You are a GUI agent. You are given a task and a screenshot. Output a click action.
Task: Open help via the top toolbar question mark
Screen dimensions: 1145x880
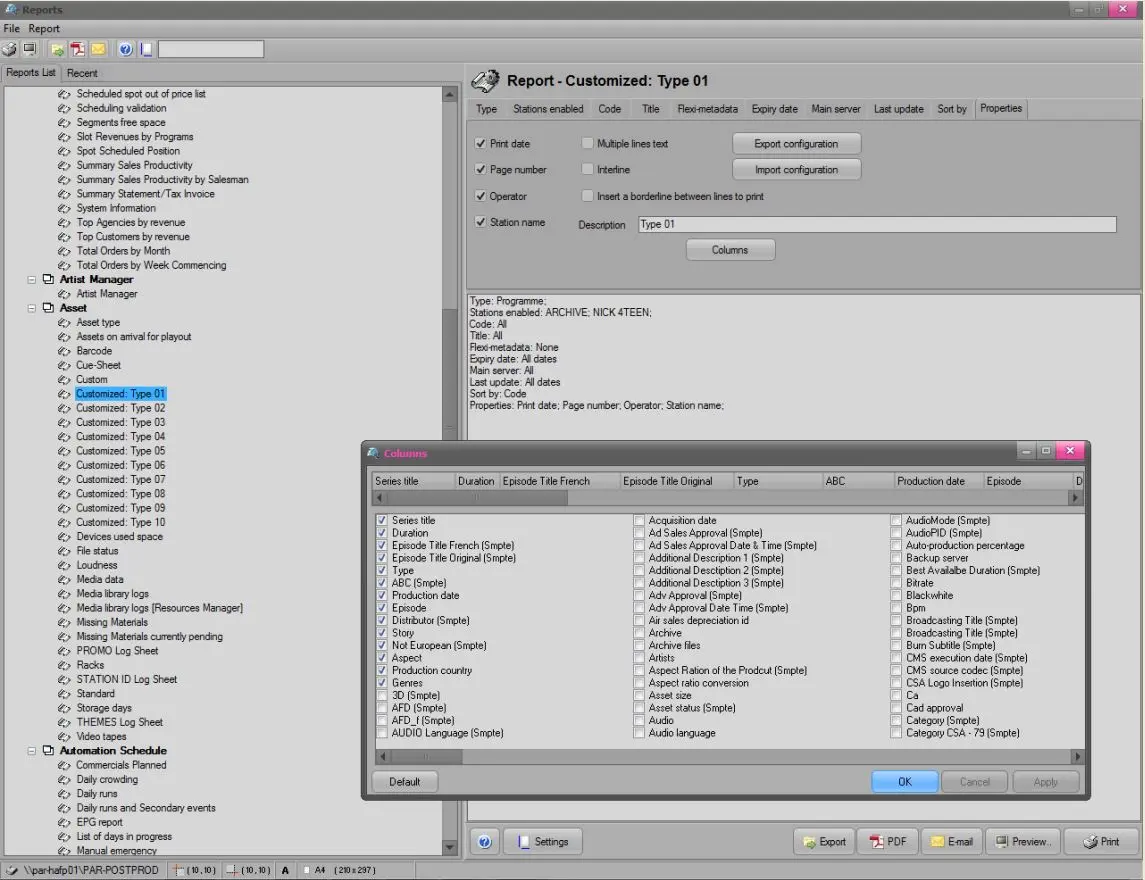point(126,49)
